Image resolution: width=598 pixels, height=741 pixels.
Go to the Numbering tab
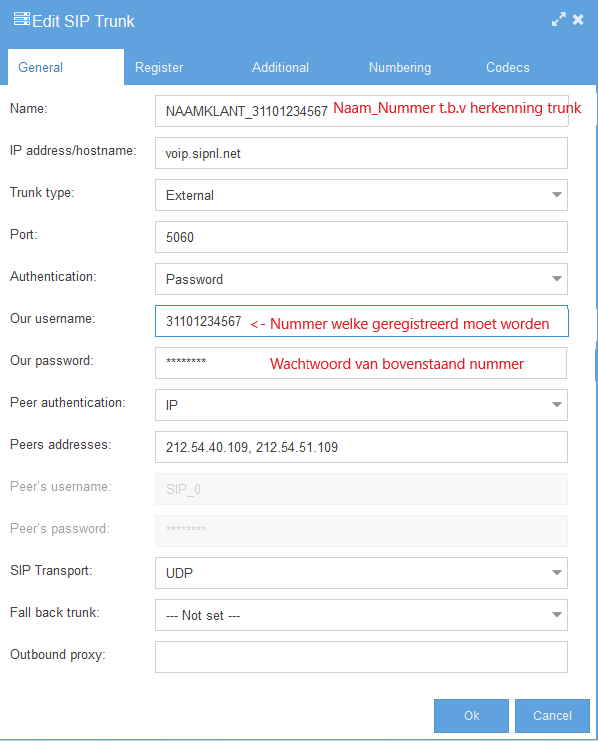click(x=400, y=67)
